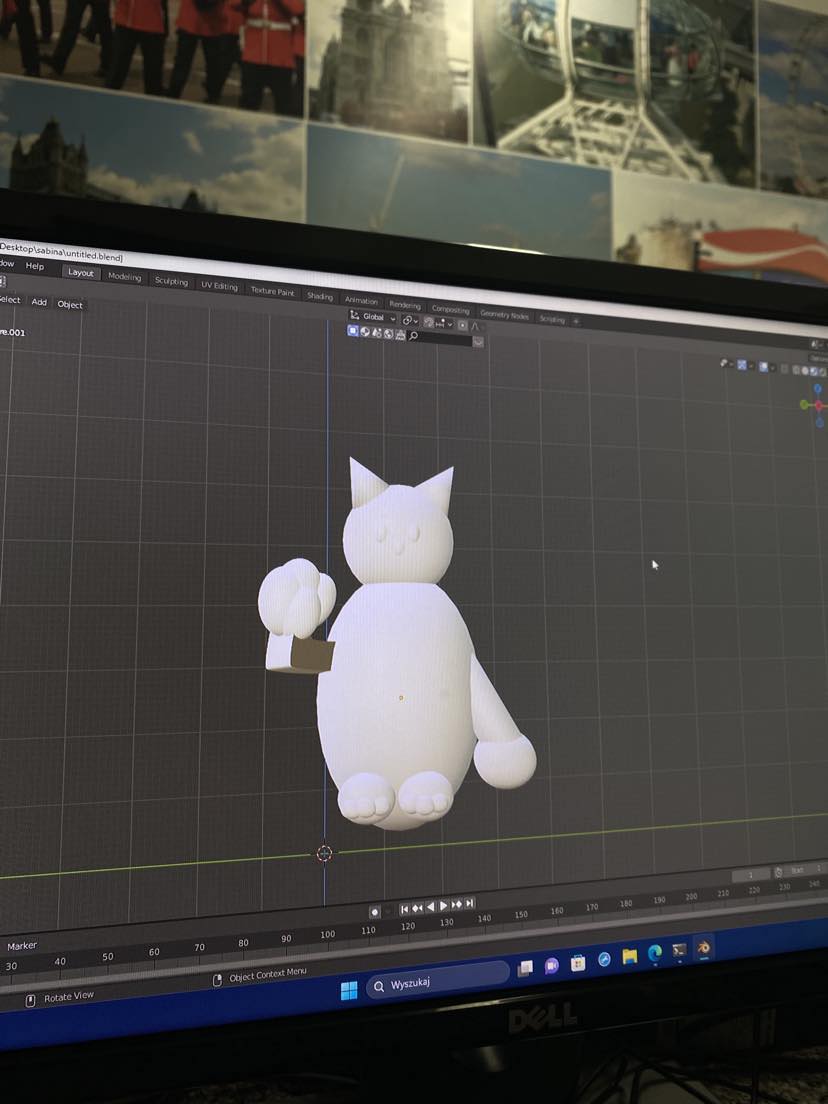This screenshot has height=1104, width=828.
Task: Open the transform pivot point dropdown
Action: [x=410, y=321]
